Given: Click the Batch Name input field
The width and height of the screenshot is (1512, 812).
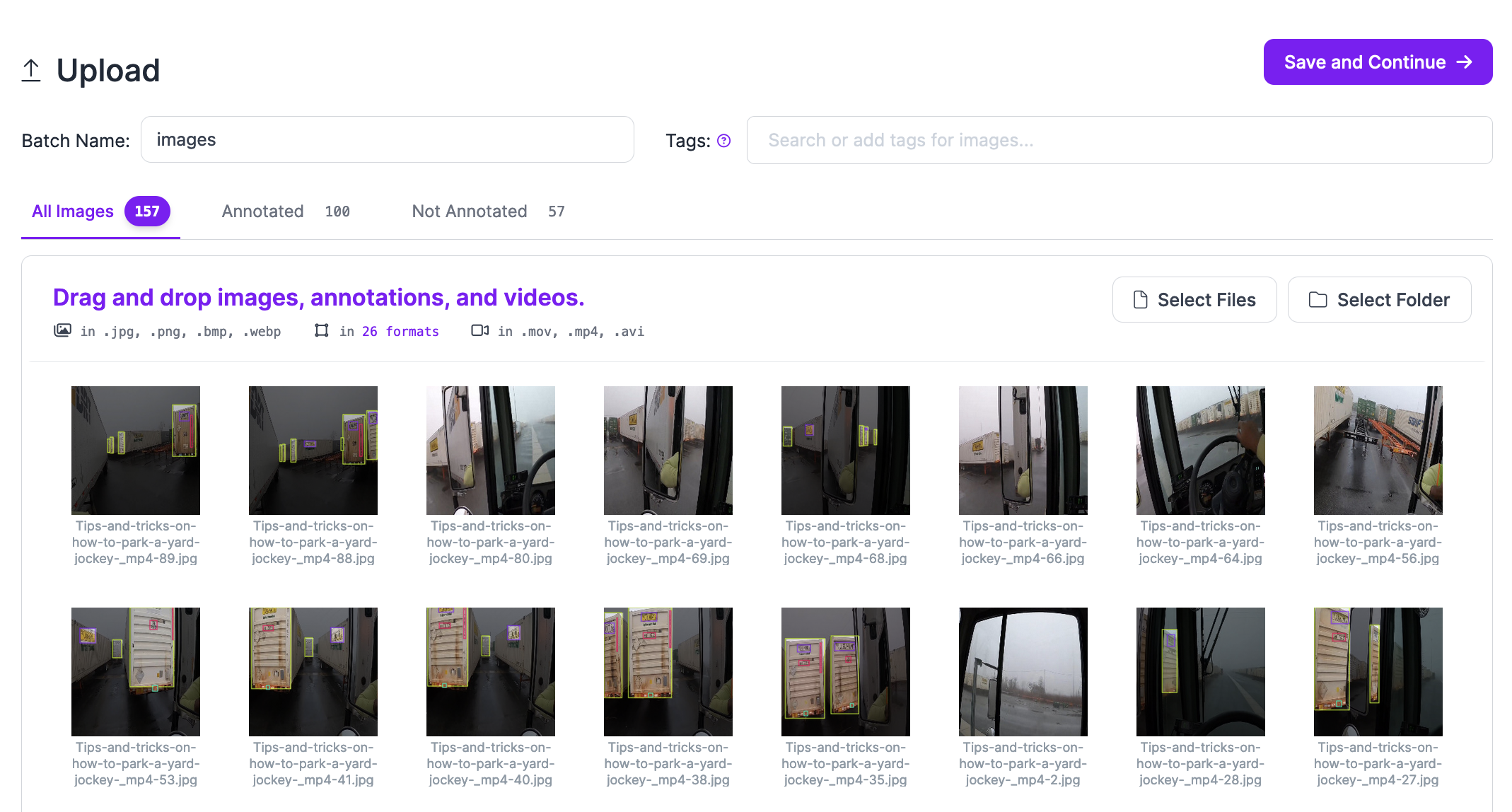Looking at the screenshot, I should pyautogui.click(x=387, y=140).
